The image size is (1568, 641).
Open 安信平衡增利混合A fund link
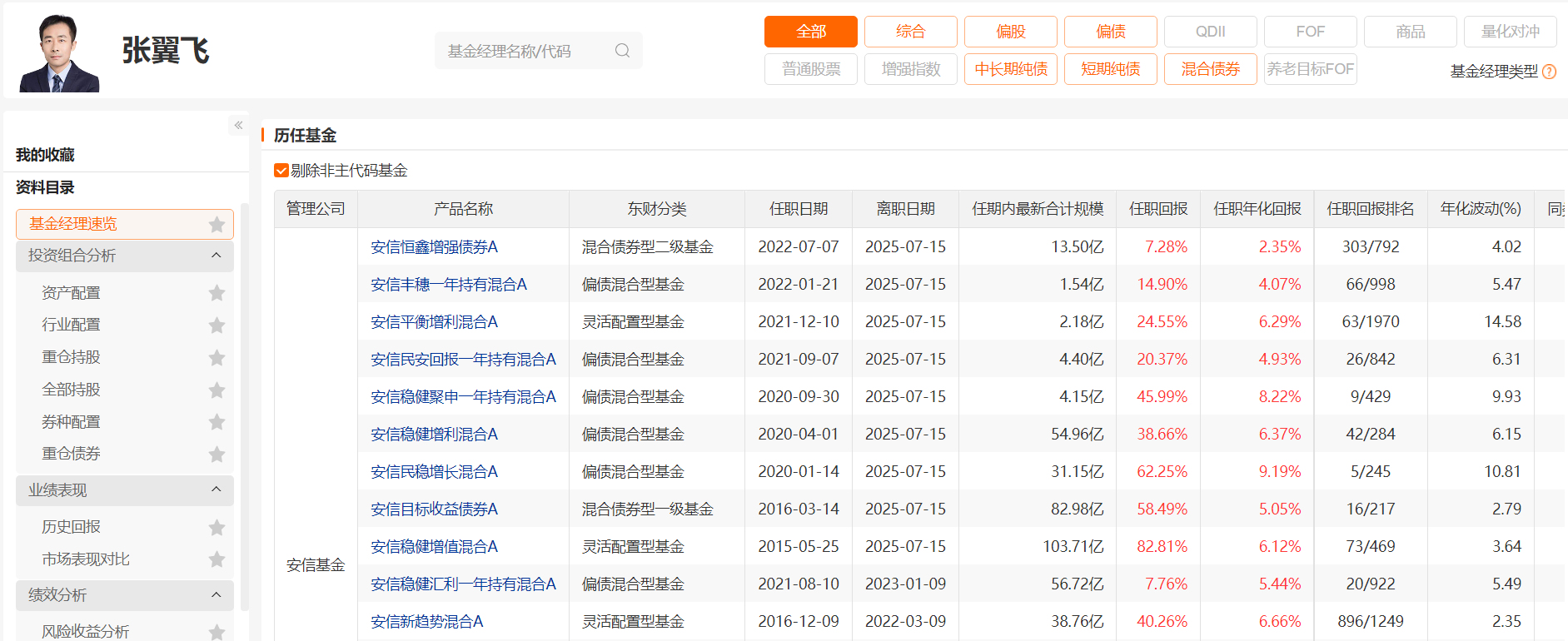(434, 322)
